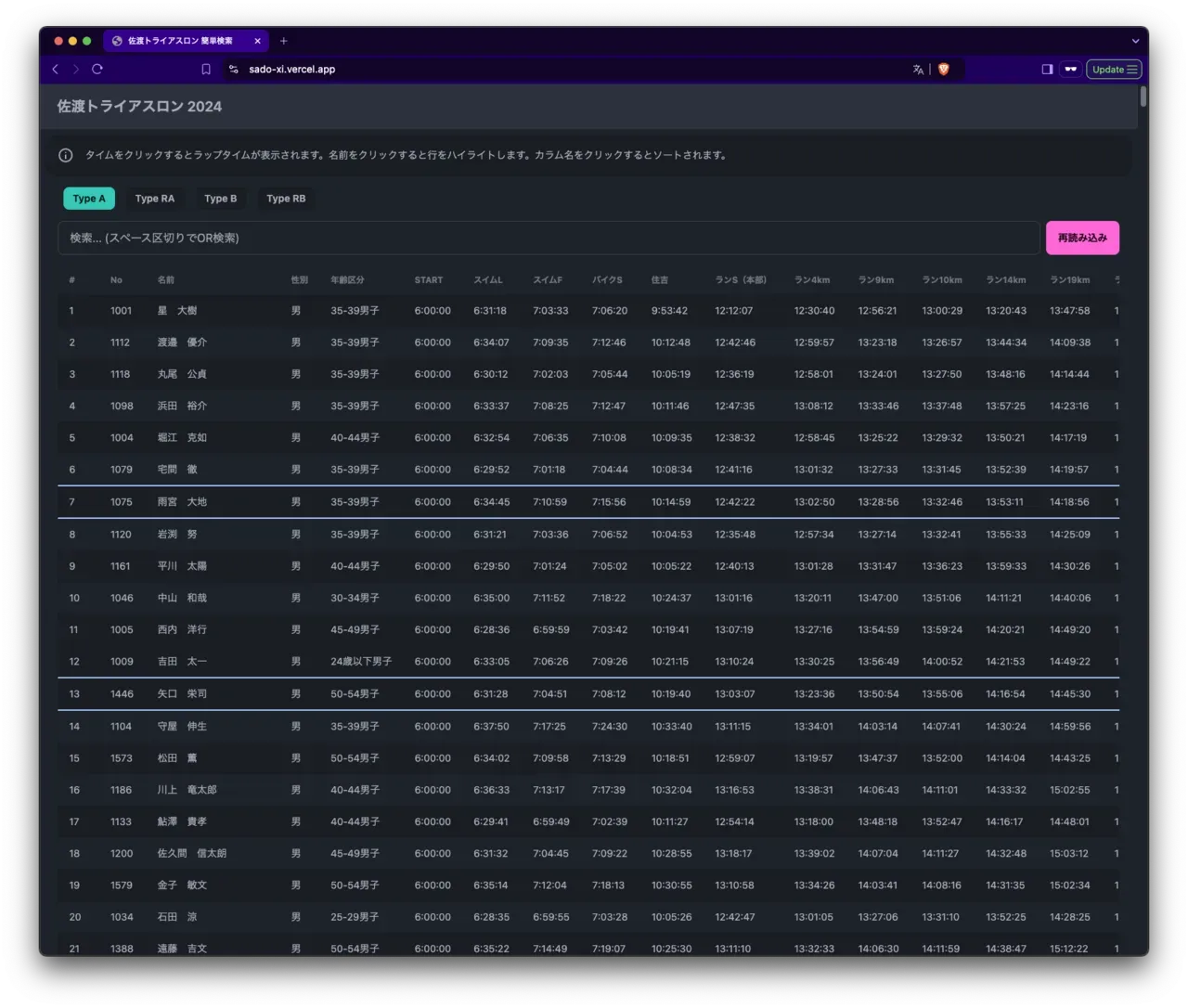Click the Brave Shields lion icon
The image size is (1188, 1008).
tap(944, 70)
